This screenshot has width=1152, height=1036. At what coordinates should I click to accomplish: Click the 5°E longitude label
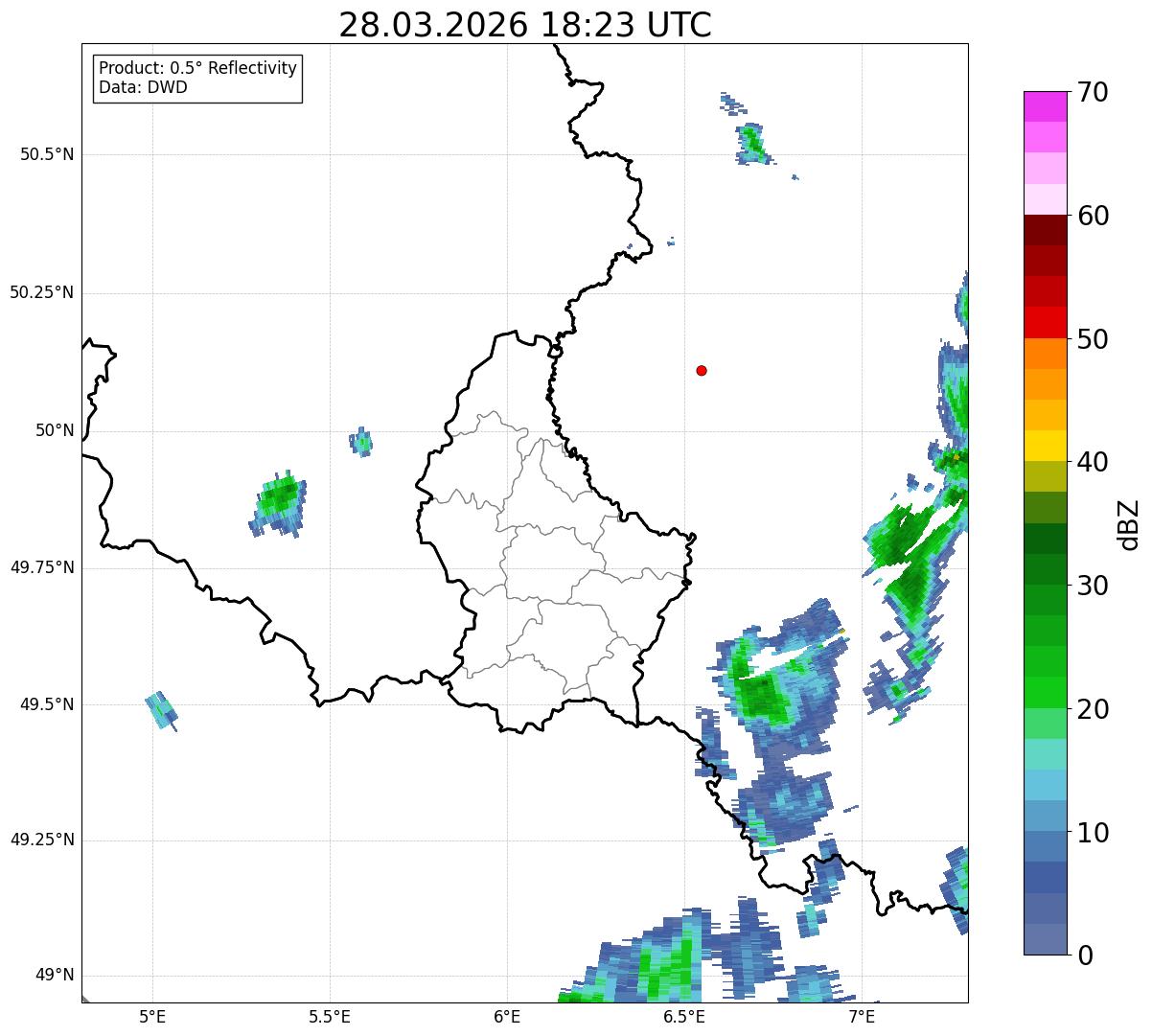[152, 1016]
